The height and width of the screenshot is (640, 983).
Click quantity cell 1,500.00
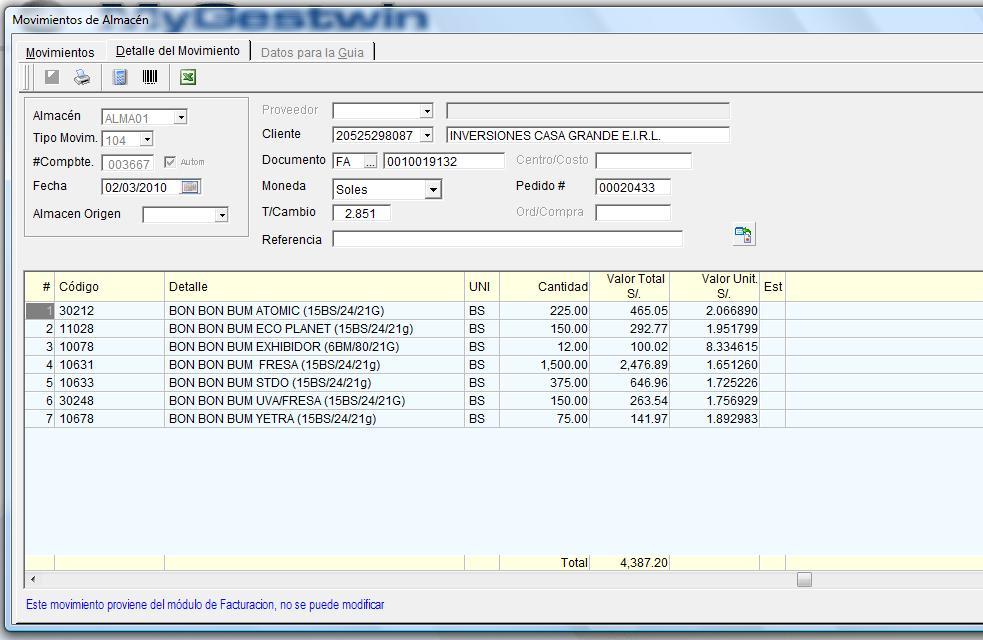(x=544, y=364)
